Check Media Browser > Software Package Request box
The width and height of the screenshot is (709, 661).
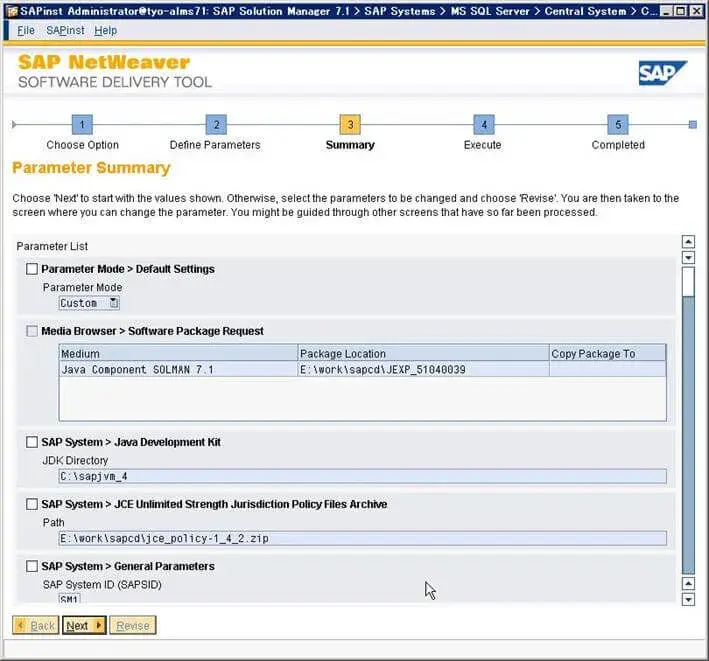(x=32, y=331)
